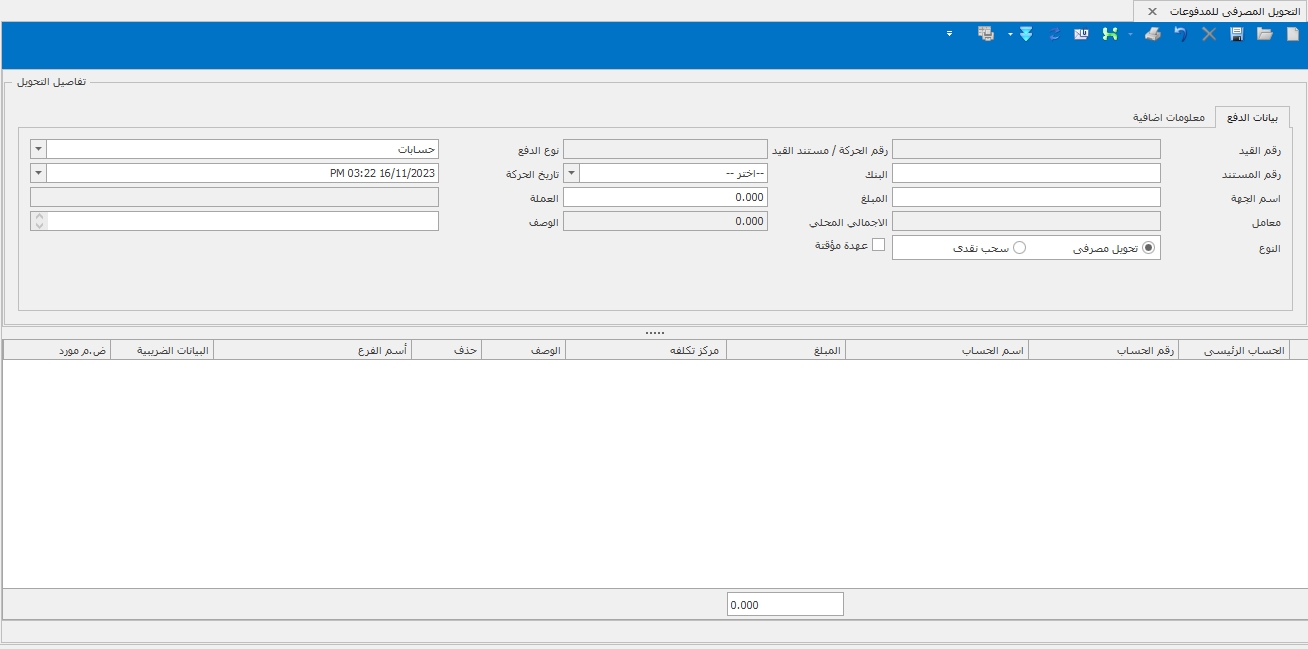Click the اسم الحساب column header
Image resolution: width=1308 pixels, height=649 pixels.
pos(936,350)
